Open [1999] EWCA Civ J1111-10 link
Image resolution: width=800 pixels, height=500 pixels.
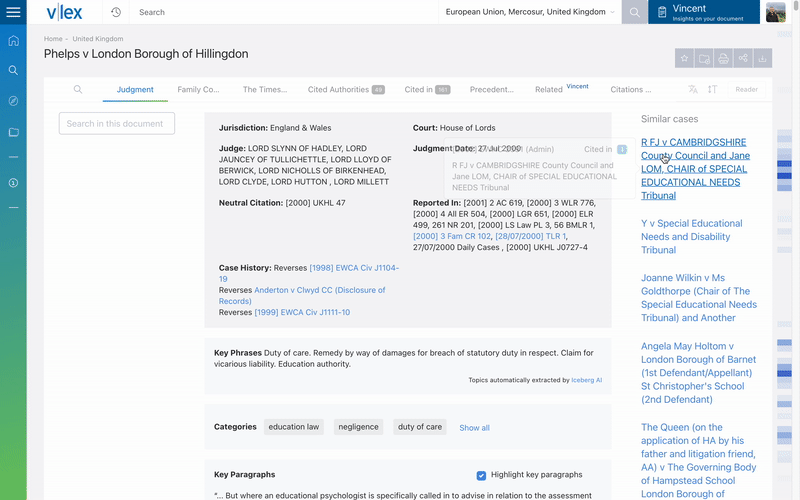pos(302,312)
